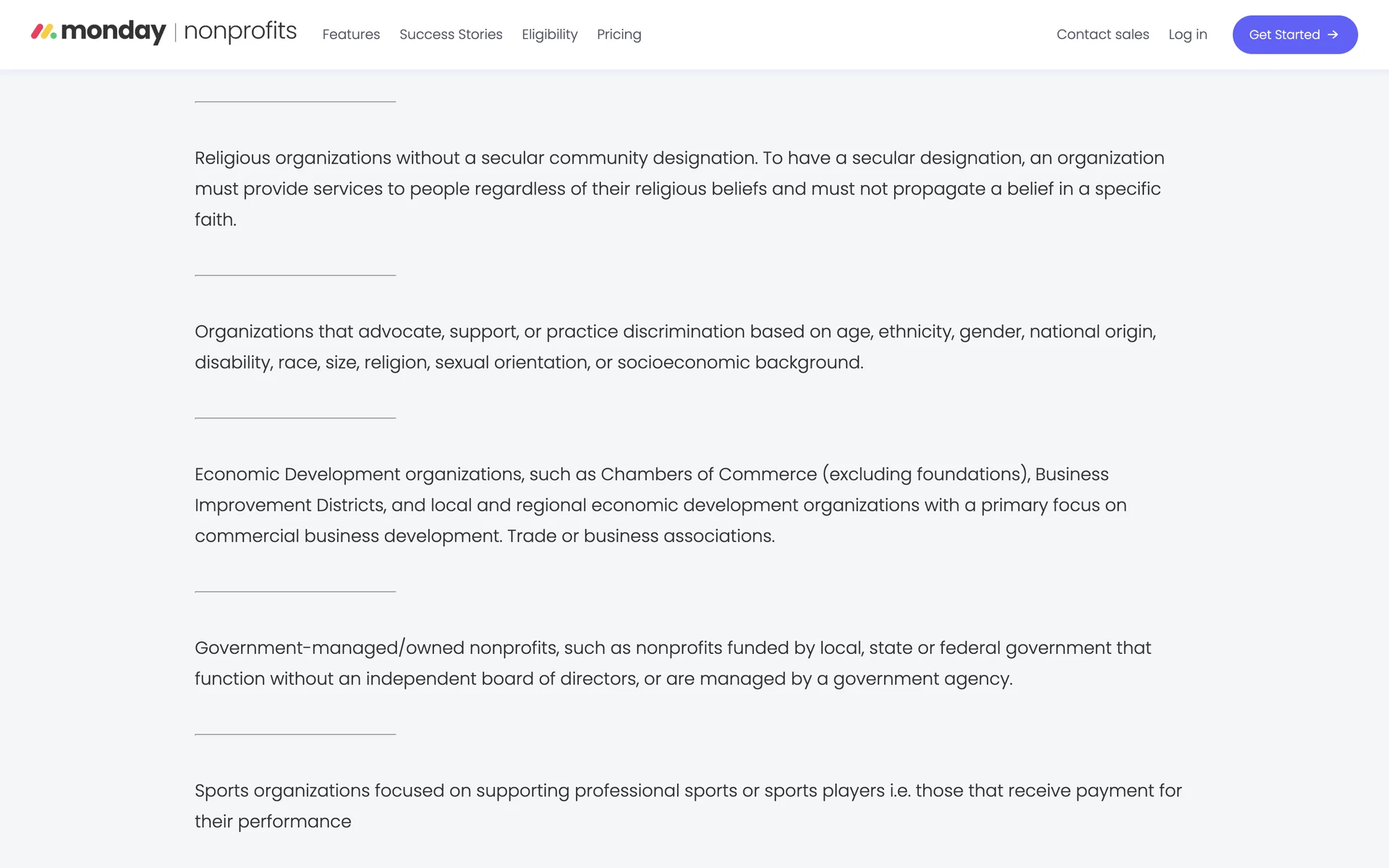The height and width of the screenshot is (868, 1389).
Task: Click the Government-managed/owned nonprofits paragraph
Action: 672,663
